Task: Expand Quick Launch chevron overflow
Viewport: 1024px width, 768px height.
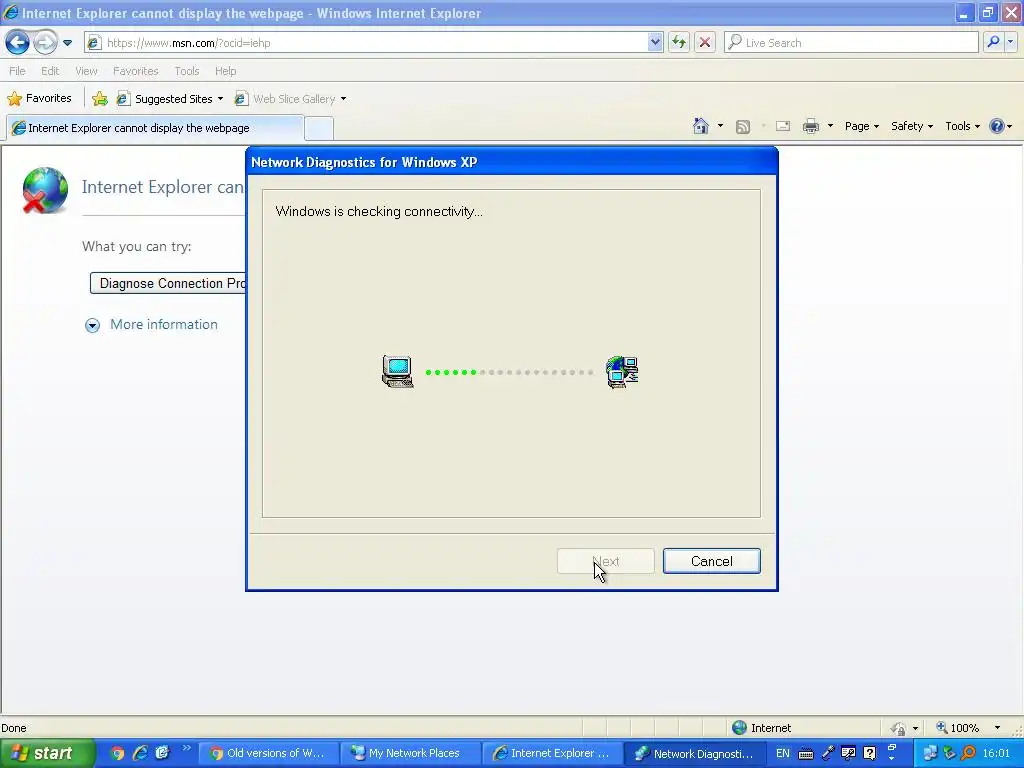Action: pos(186,748)
